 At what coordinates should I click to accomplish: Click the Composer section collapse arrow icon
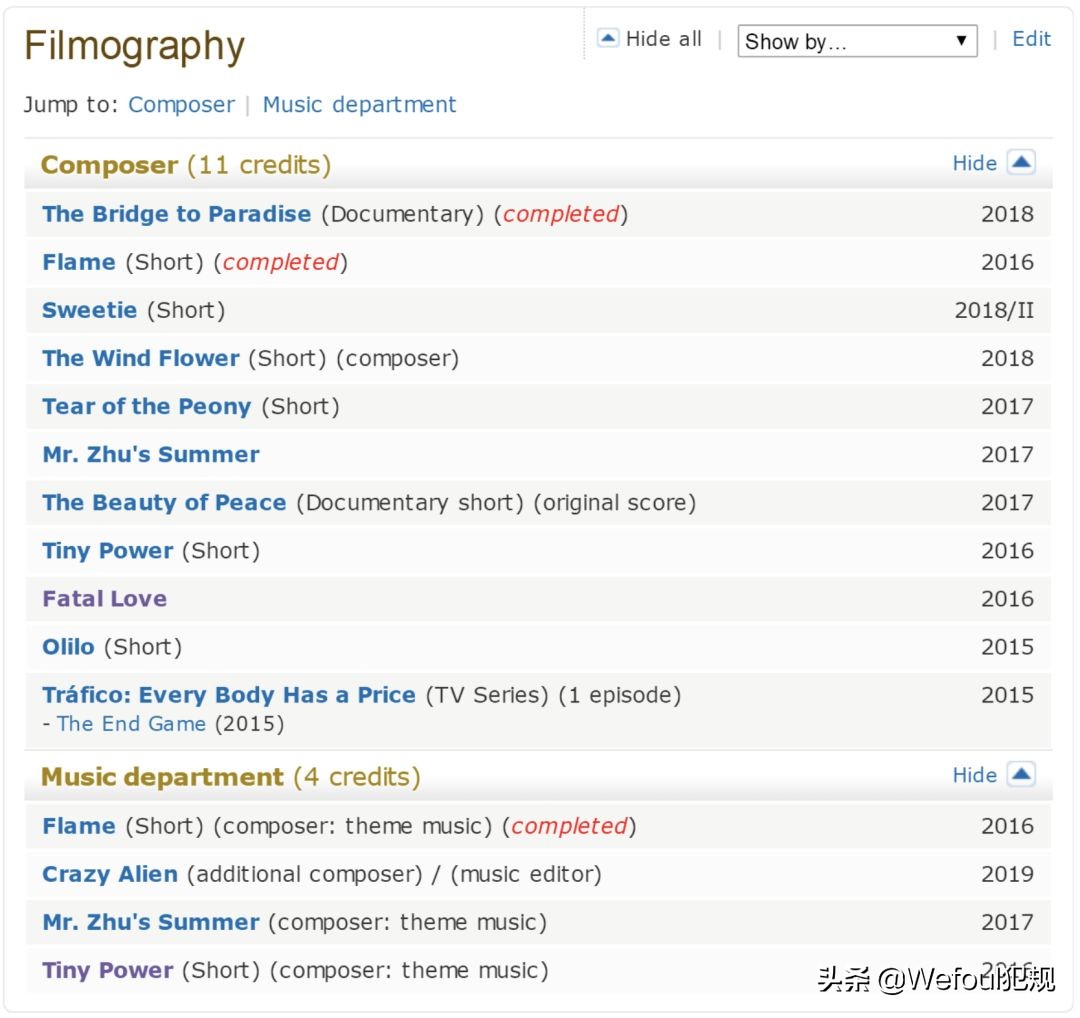1020,163
